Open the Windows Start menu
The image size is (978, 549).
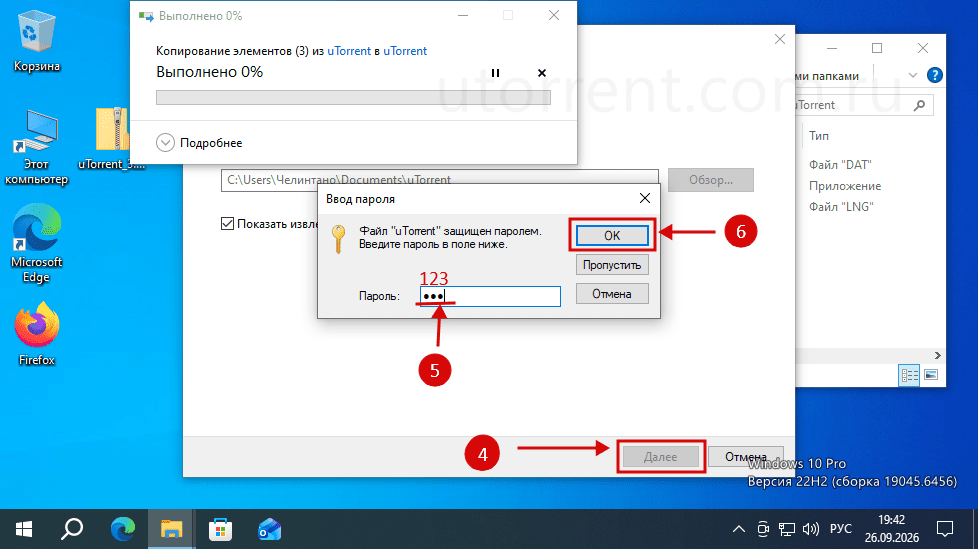tap(24, 530)
